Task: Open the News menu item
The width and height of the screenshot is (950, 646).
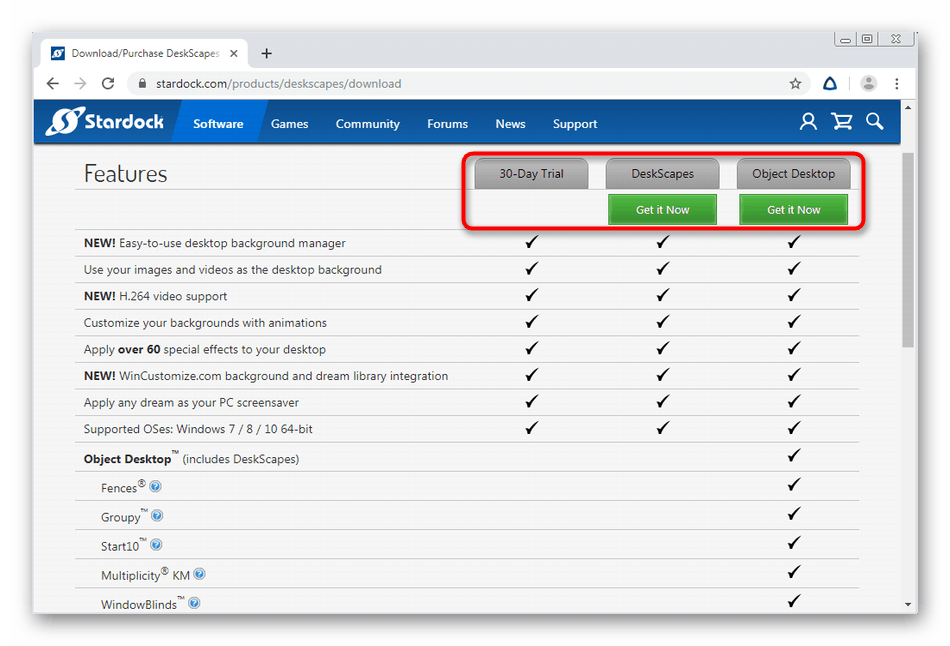Action: click(x=510, y=124)
